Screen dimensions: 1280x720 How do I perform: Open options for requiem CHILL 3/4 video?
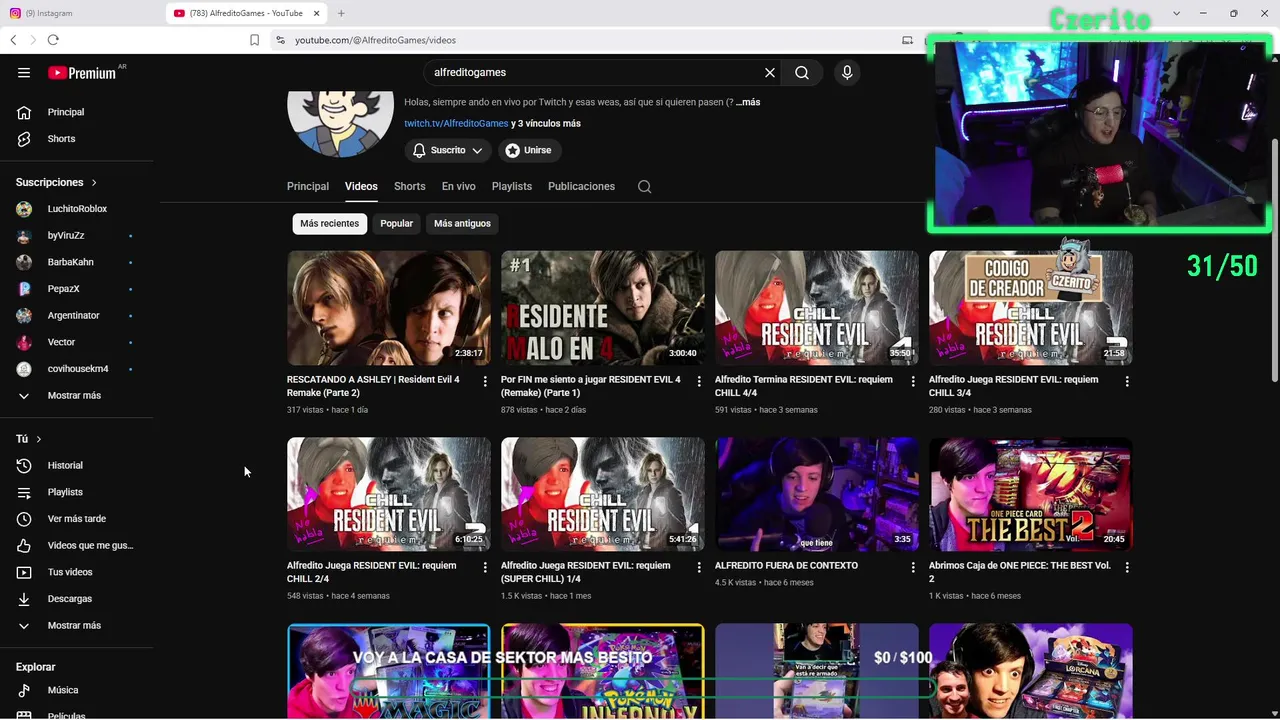pos(1127,381)
